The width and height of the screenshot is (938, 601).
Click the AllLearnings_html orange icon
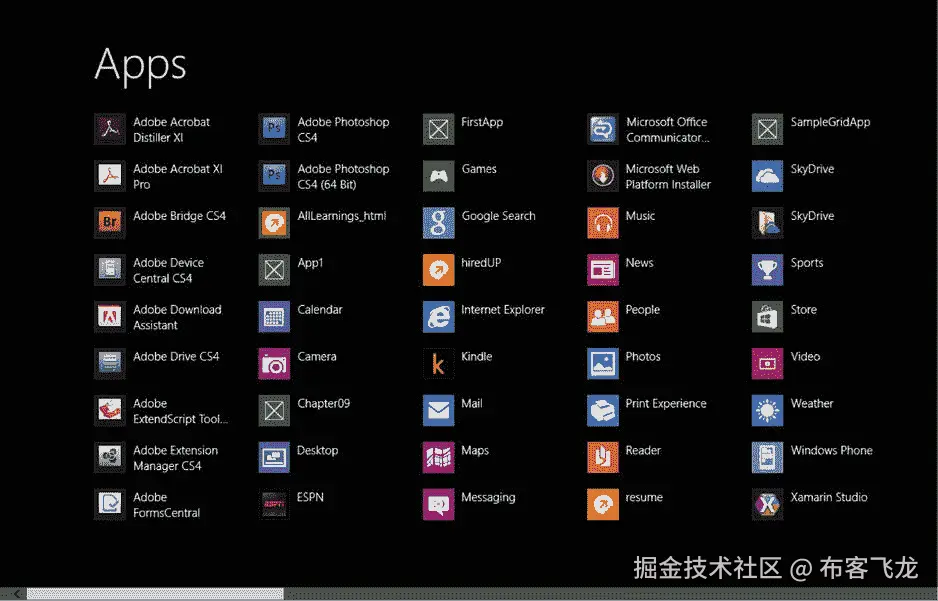pyautogui.click(x=274, y=223)
